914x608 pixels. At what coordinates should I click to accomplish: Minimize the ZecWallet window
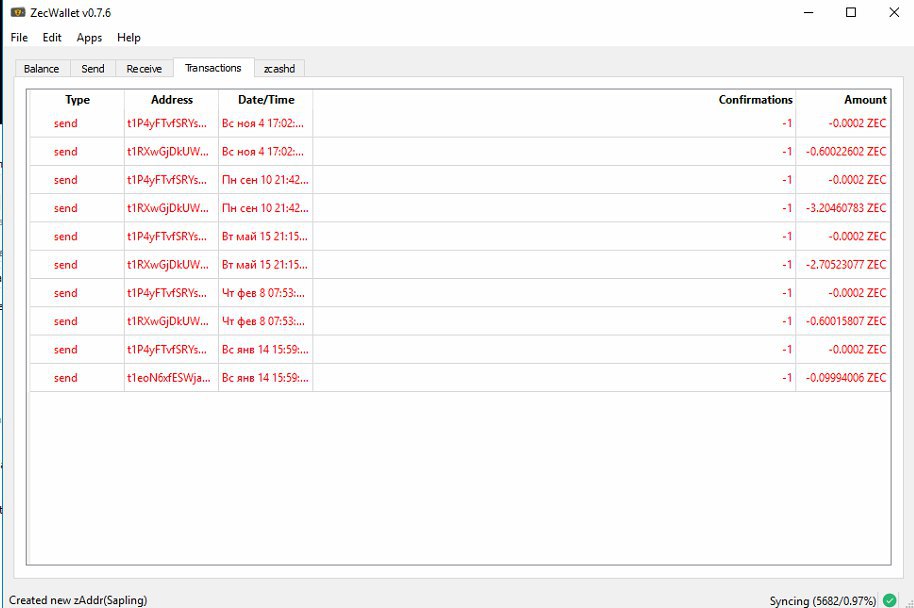coord(808,12)
